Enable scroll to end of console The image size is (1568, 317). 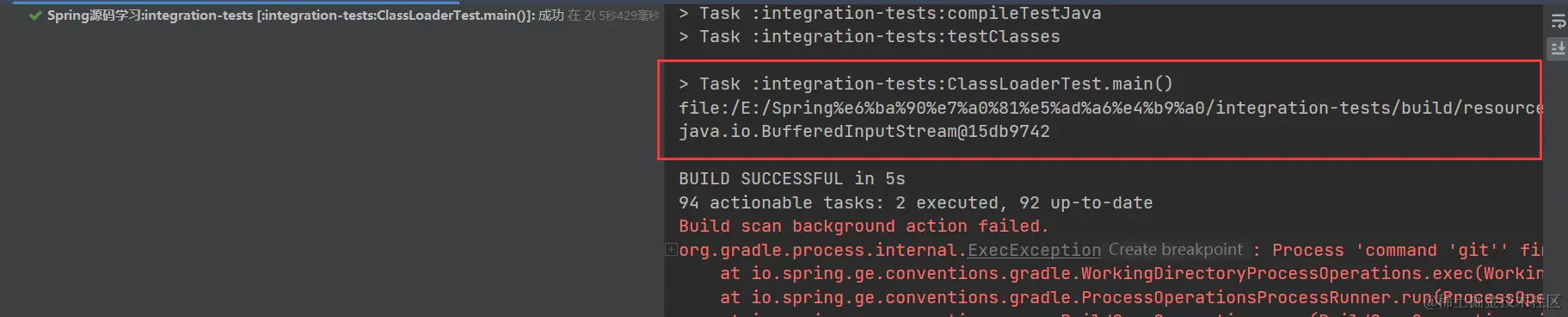tap(1558, 49)
